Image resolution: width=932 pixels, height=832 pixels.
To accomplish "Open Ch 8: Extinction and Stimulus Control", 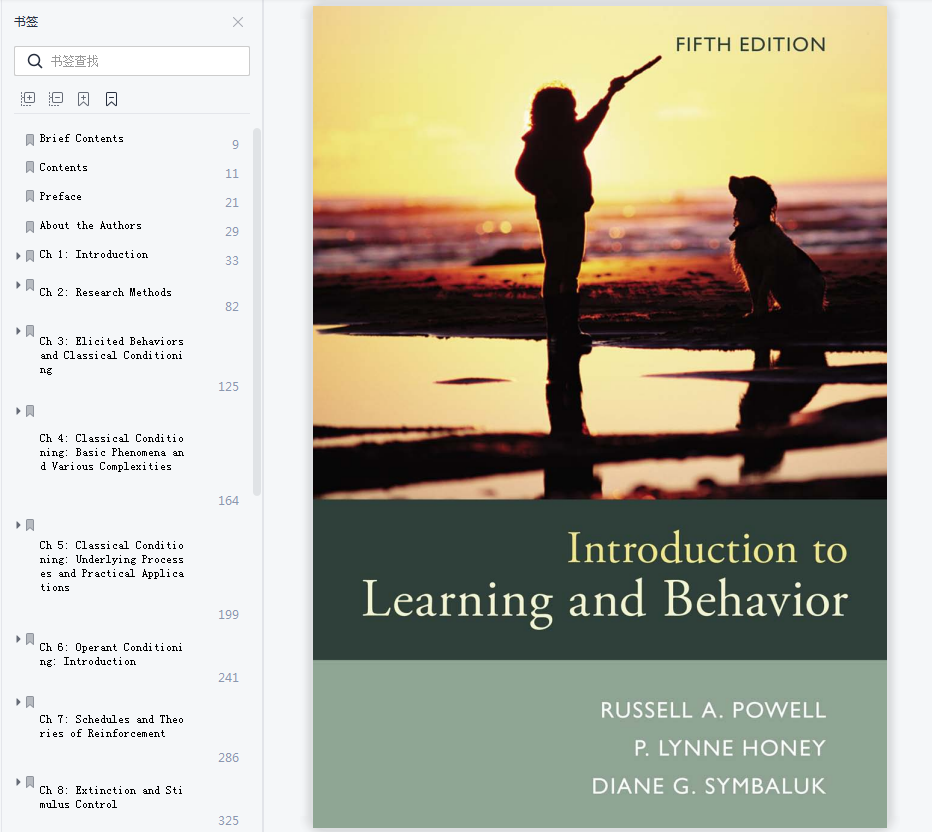I will coord(111,798).
